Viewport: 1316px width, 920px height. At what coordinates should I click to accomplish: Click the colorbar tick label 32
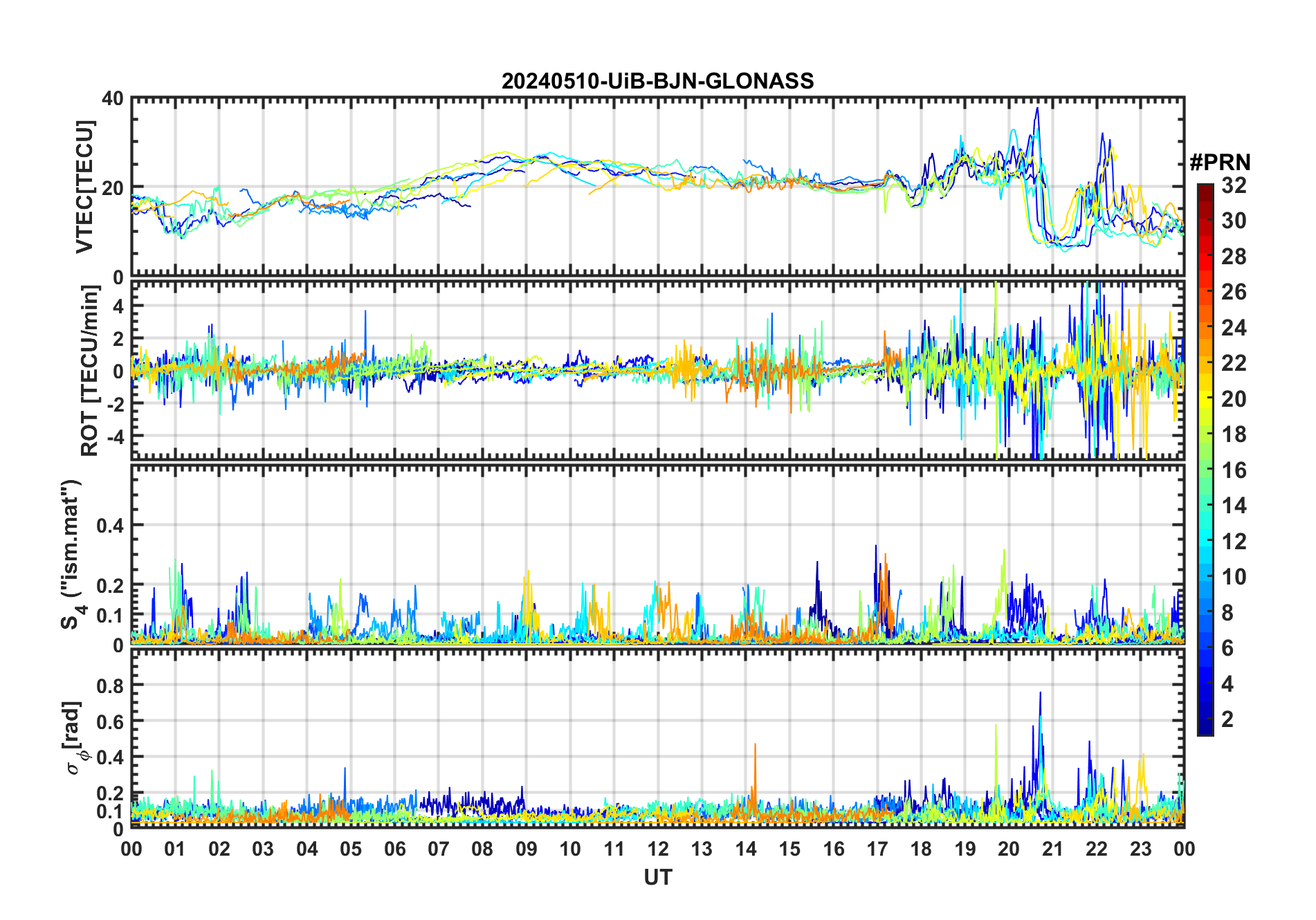tap(1234, 185)
